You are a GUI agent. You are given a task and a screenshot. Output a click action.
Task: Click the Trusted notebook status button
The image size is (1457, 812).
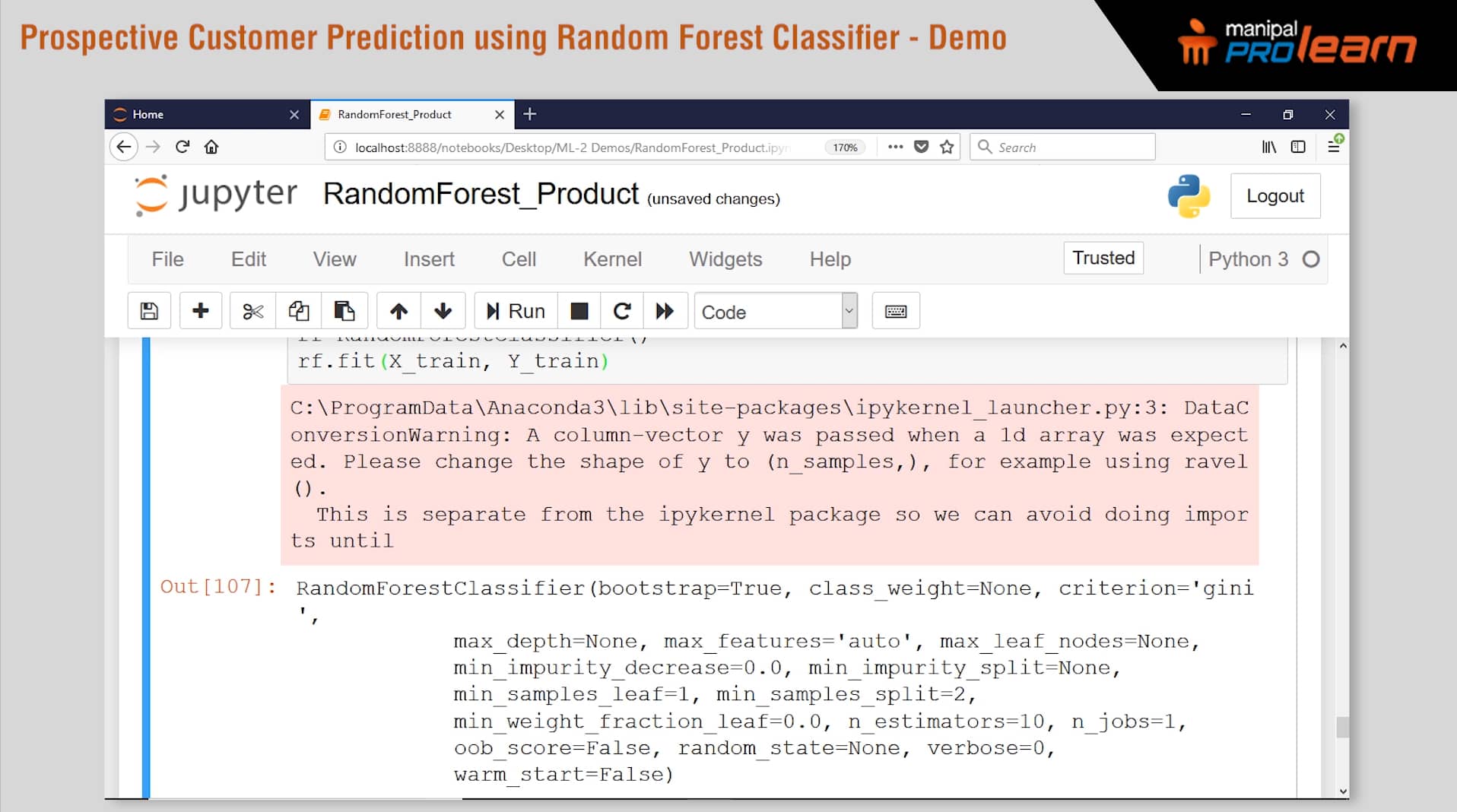pos(1103,259)
